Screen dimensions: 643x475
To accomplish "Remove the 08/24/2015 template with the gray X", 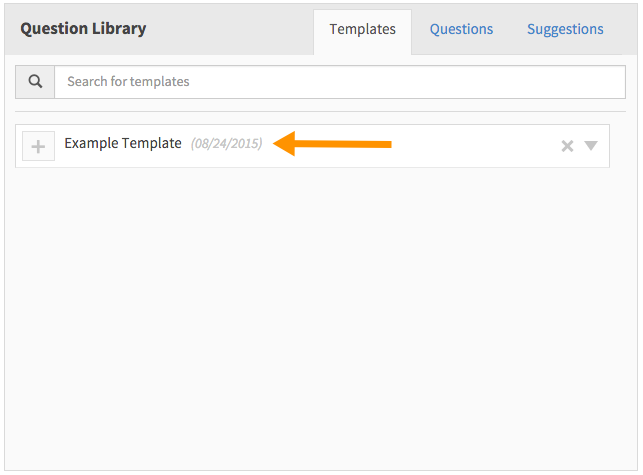I will click(567, 146).
